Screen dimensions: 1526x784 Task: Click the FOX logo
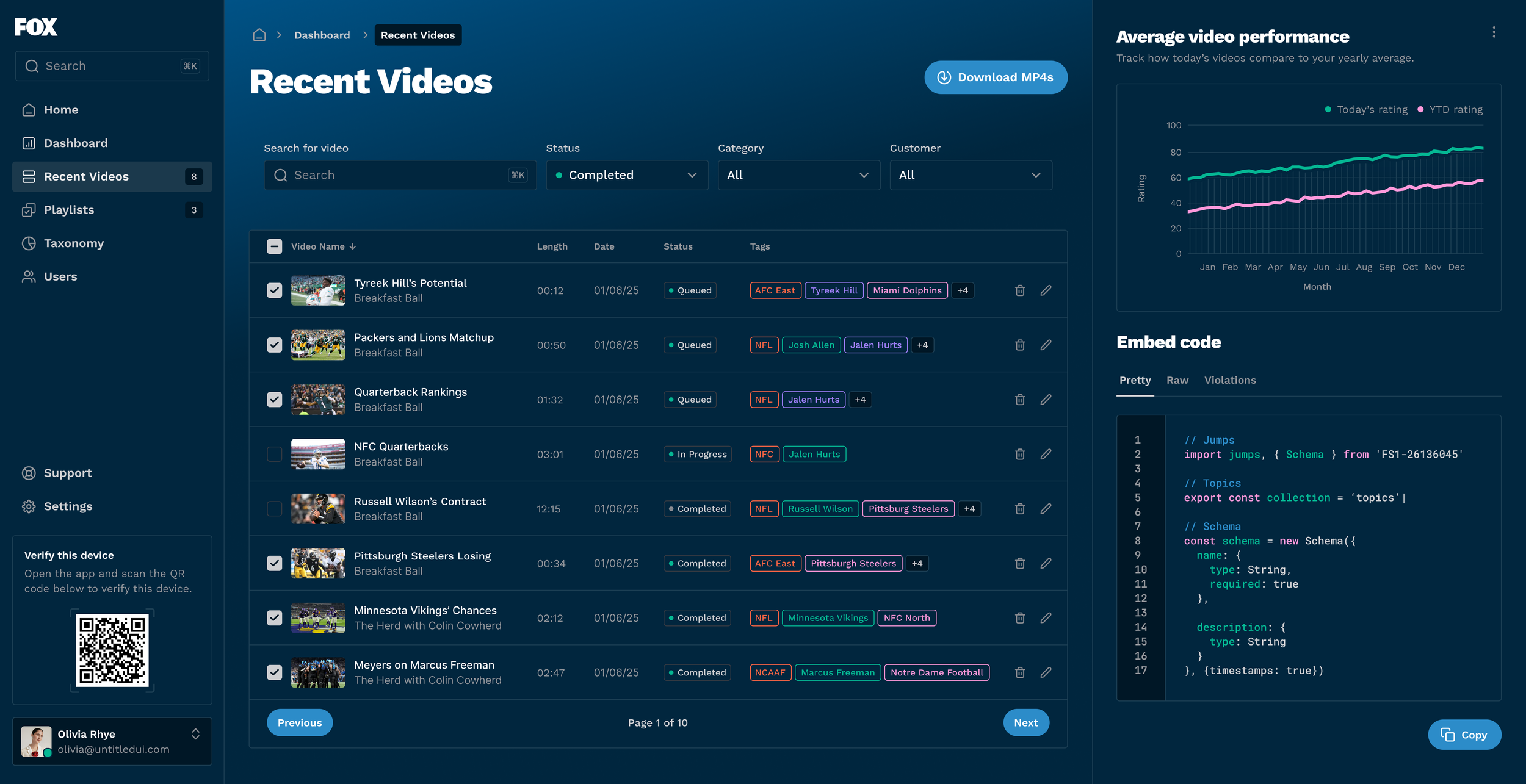36,27
